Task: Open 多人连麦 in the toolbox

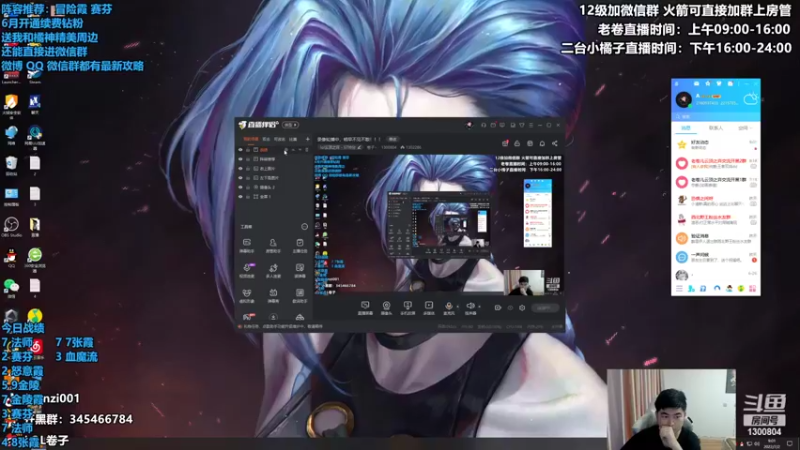Action: coord(273,270)
